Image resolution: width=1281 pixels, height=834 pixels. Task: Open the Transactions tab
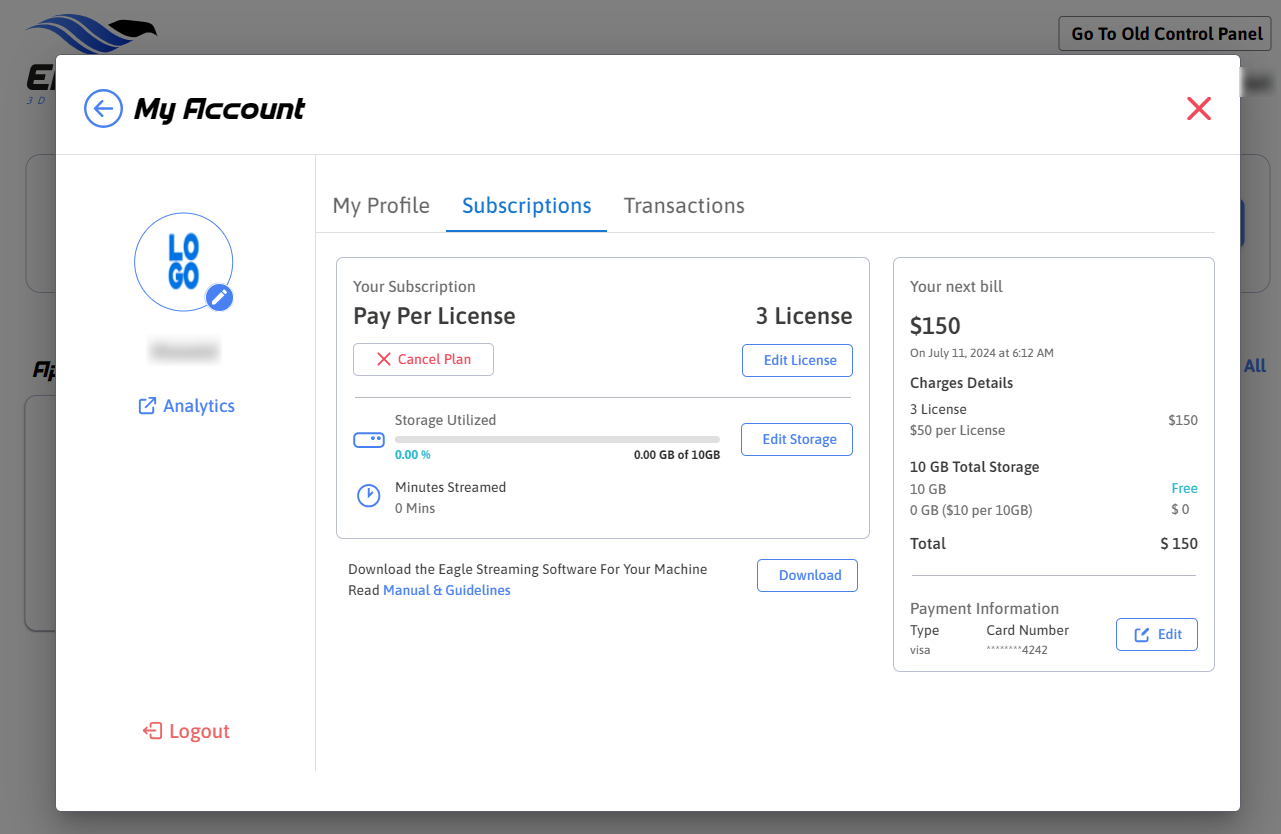684,205
